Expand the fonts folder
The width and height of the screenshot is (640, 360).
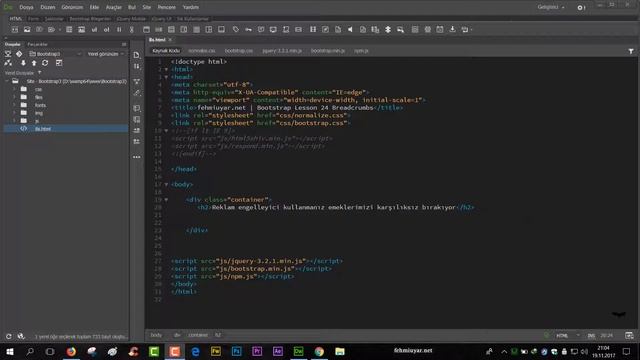point(14,105)
